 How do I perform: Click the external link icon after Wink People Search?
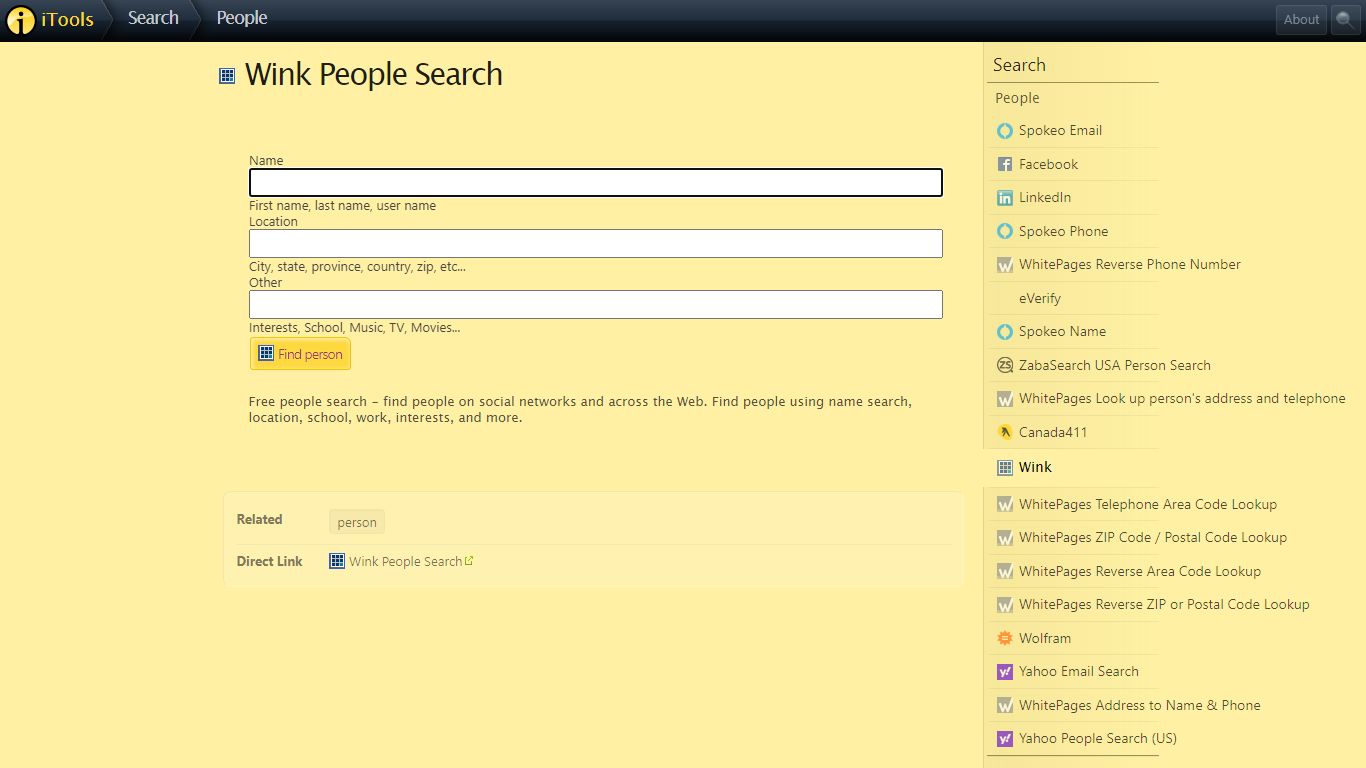pos(469,560)
